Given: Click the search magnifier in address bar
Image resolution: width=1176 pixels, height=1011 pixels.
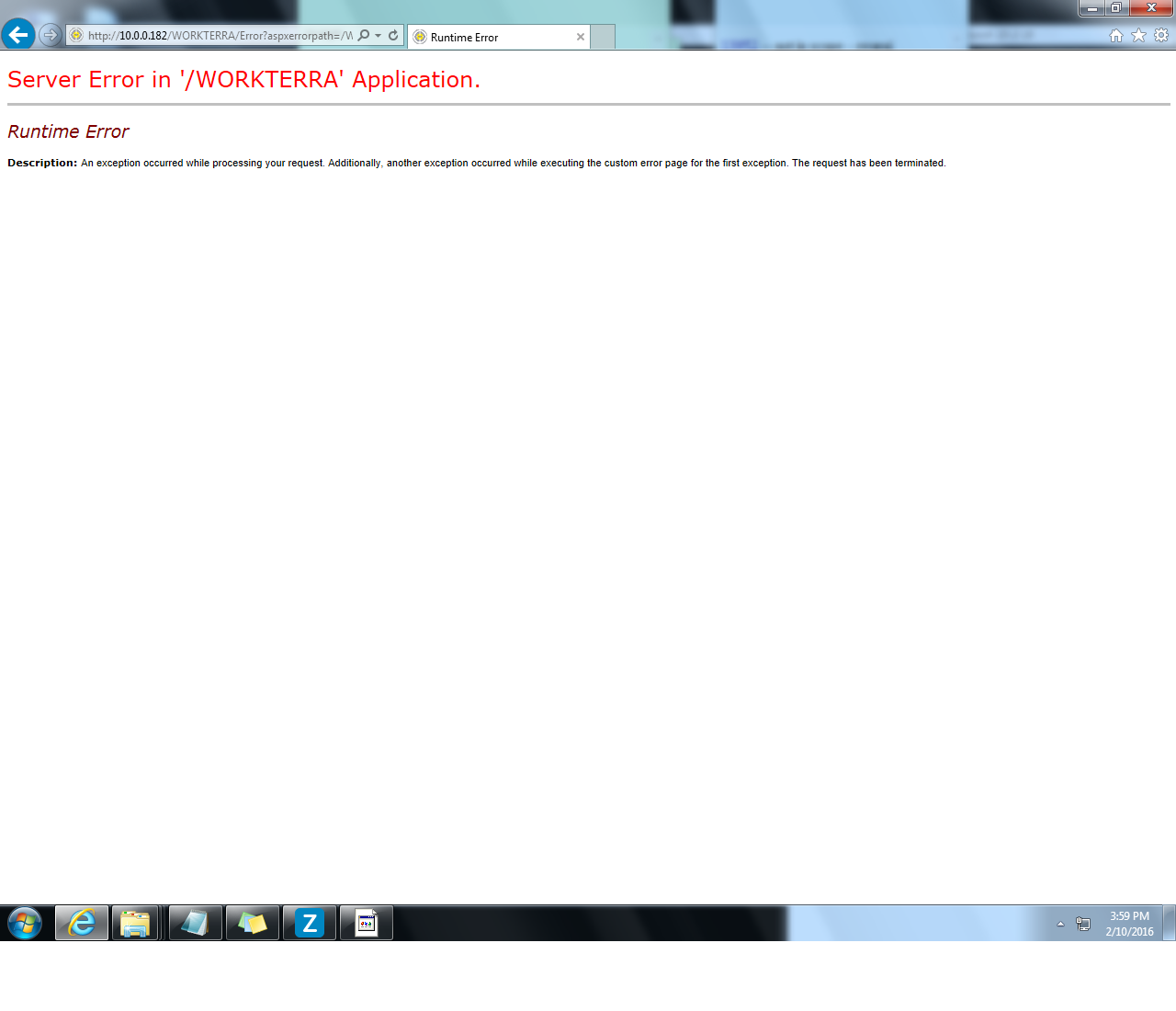Looking at the screenshot, I should point(364,36).
